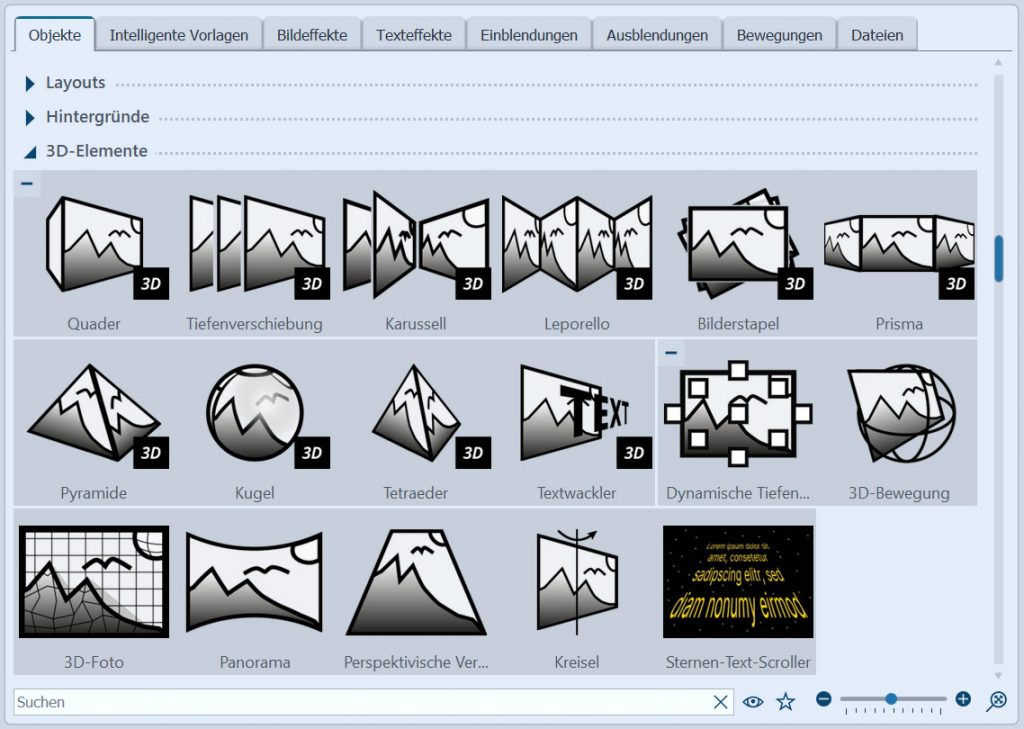1024x729 pixels.
Task: Pick the Panorama object icon
Action: coord(254,582)
